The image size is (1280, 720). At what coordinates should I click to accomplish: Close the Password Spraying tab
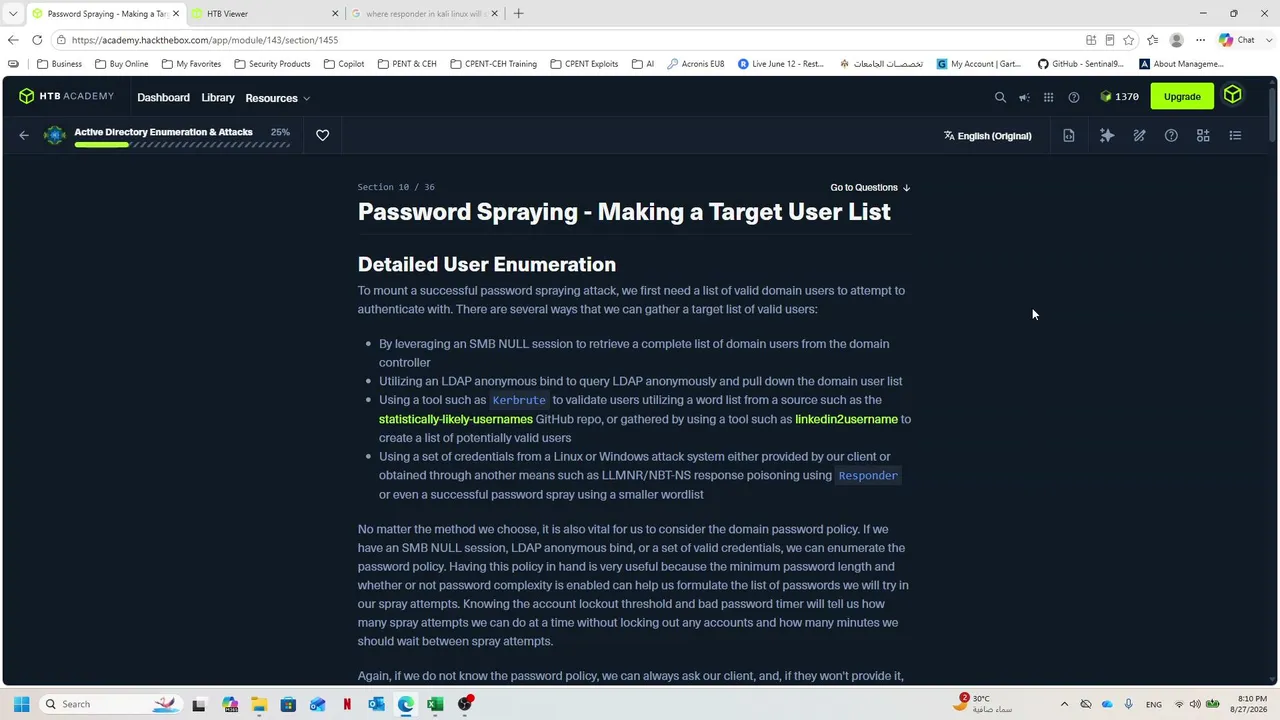(x=176, y=14)
